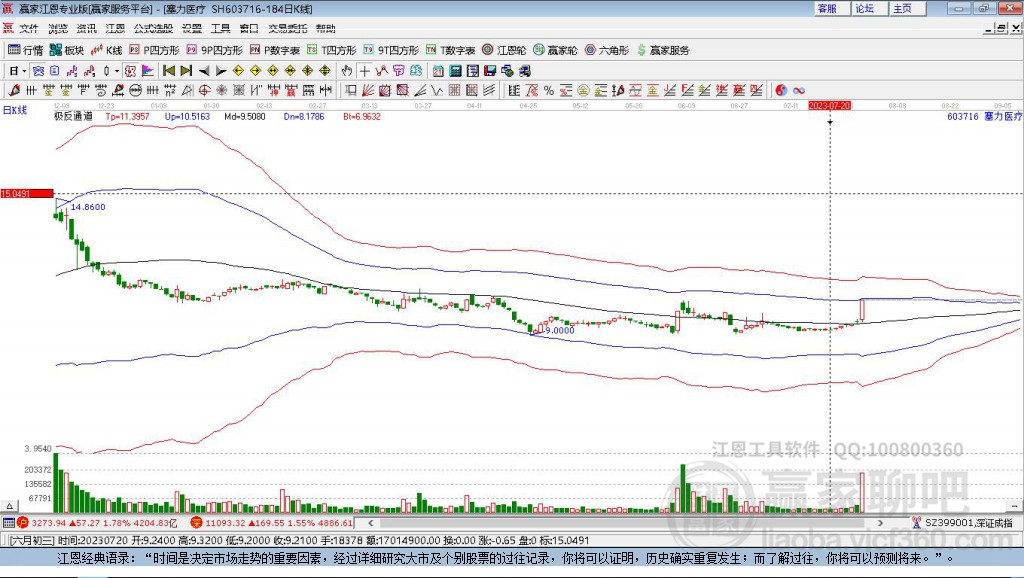
Task: Open the T数字表 tool
Action: point(450,50)
